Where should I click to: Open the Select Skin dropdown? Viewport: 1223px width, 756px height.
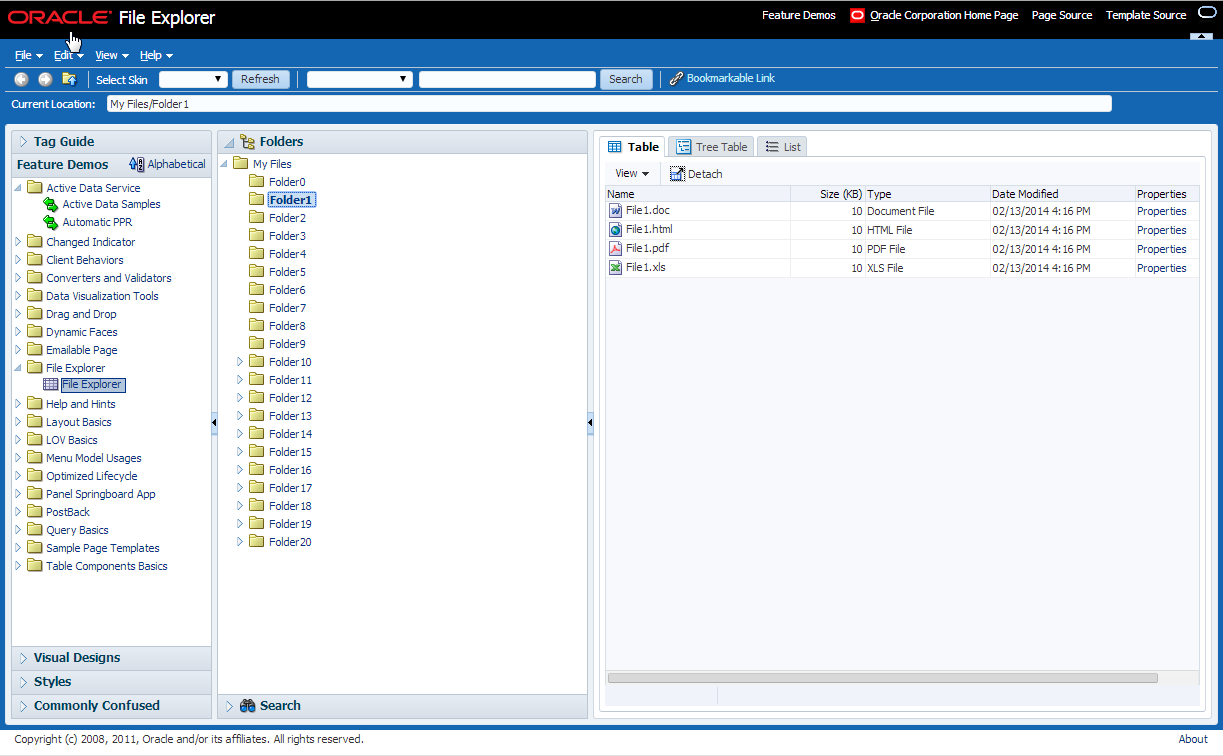193,79
